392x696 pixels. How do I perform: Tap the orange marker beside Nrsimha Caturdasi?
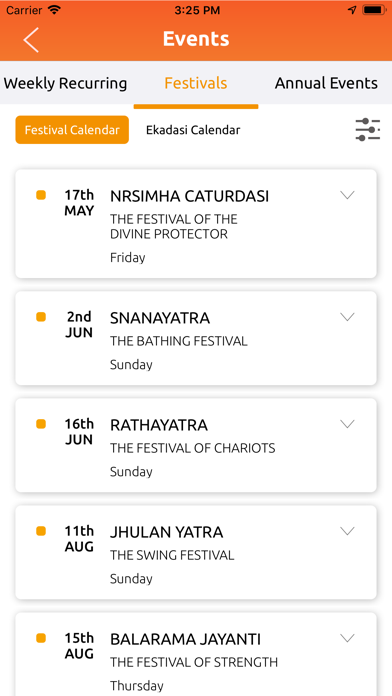click(x=41, y=195)
